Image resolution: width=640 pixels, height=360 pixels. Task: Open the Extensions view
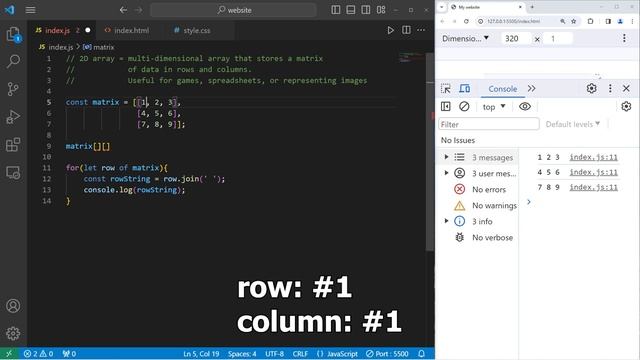(x=13, y=144)
